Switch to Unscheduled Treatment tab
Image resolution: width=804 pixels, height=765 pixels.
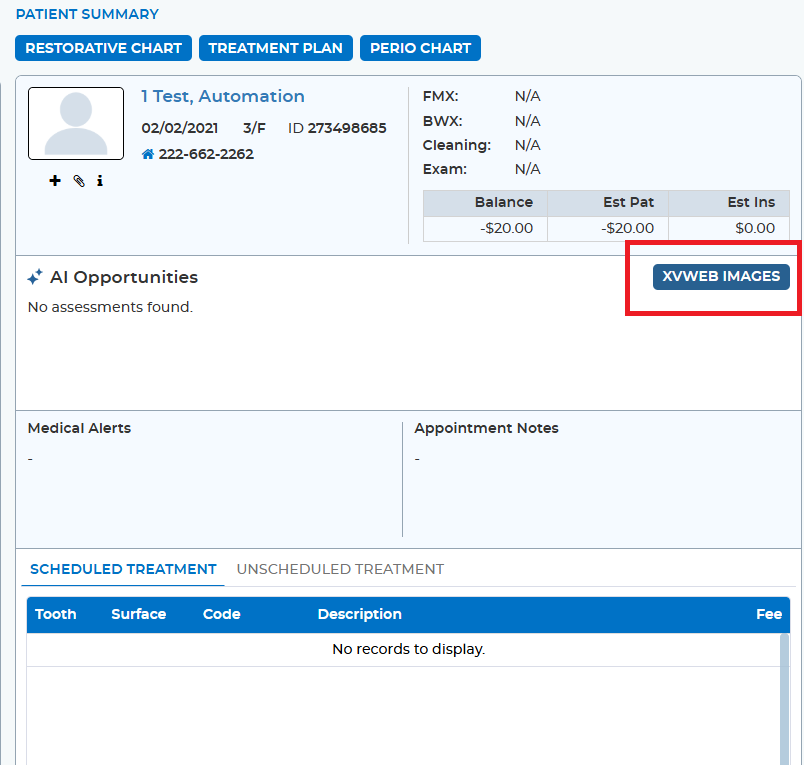point(340,569)
